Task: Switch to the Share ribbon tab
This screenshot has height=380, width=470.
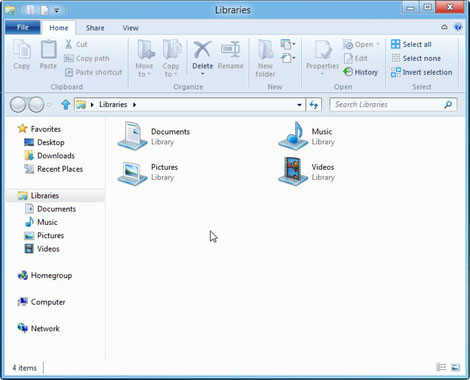Action: tap(95, 28)
